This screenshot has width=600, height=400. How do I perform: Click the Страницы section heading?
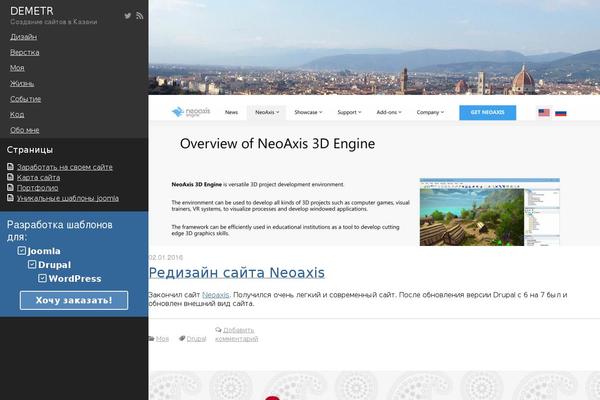click(x=30, y=150)
